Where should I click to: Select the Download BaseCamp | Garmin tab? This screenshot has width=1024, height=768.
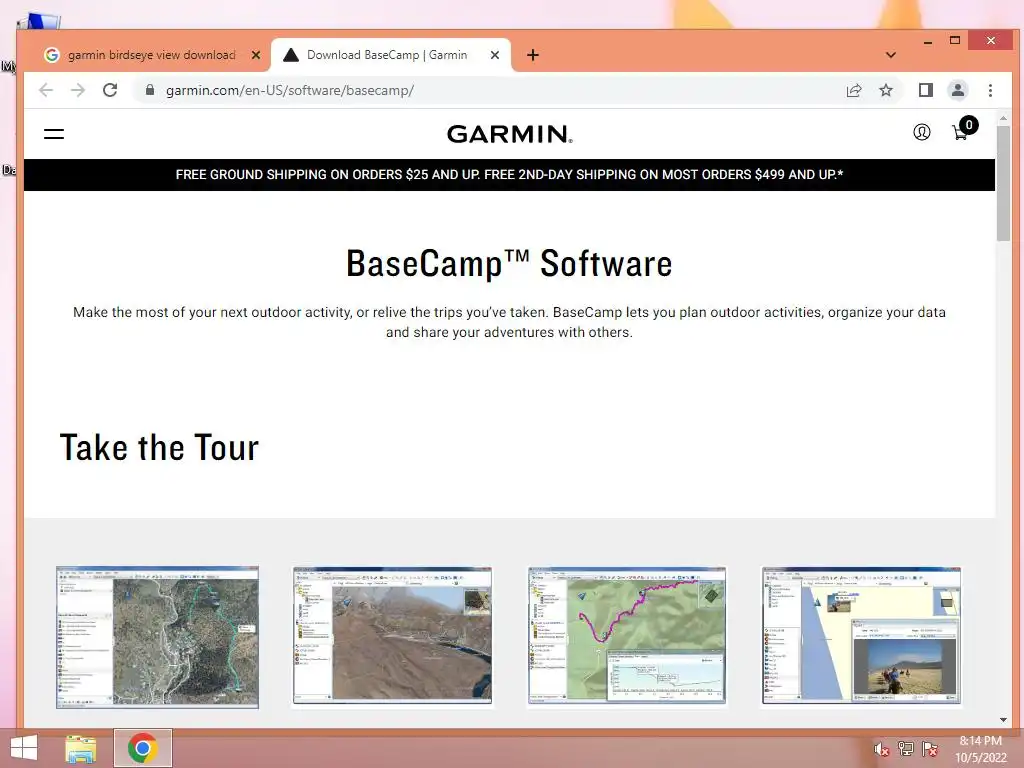391,55
